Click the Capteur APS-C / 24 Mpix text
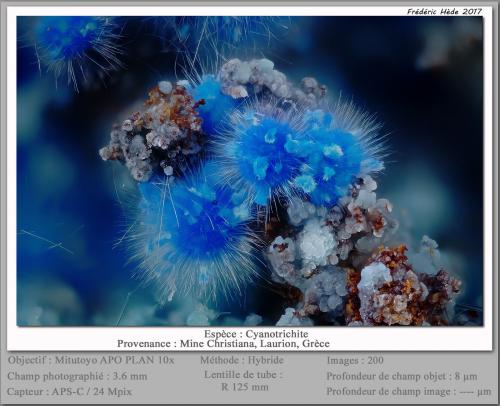The height and width of the screenshot is (406, 500). pyautogui.click(x=69, y=391)
